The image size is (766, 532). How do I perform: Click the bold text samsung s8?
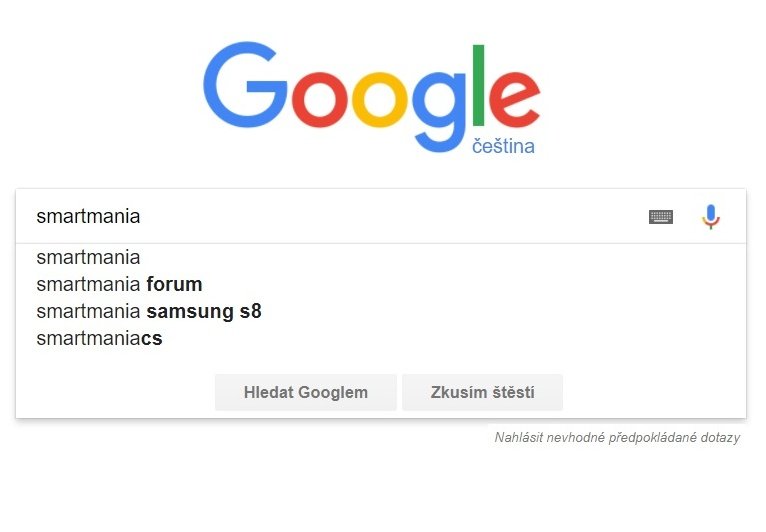pyautogui.click(x=204, y=311)
